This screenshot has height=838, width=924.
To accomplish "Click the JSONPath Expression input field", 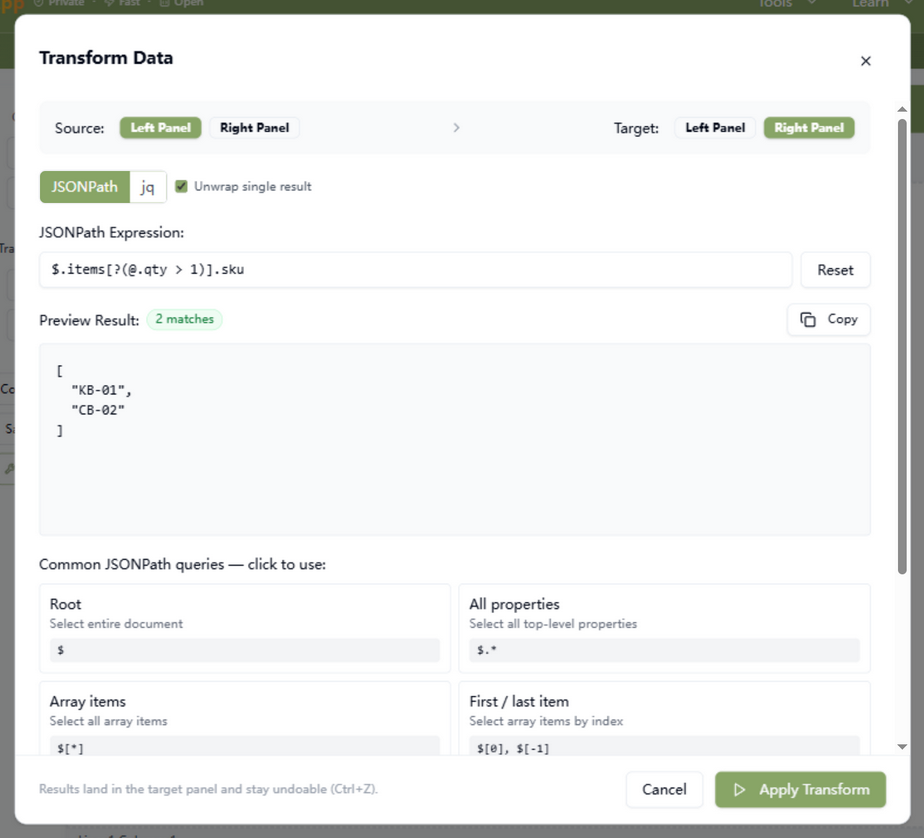I will (x=415, y=270).
